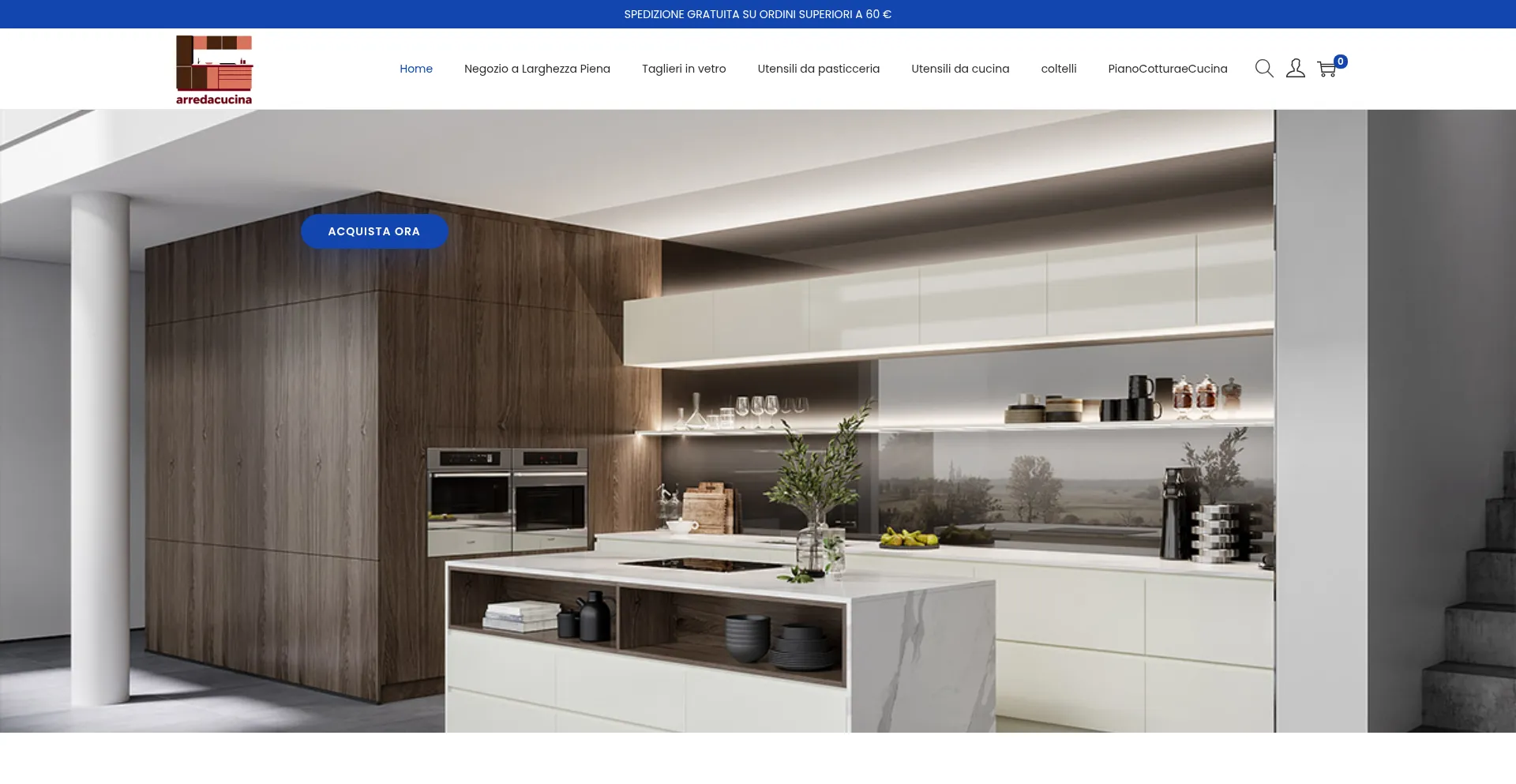
Task: Click the arredacucina kitchen logo image
Action: click(x=214, y=63)
